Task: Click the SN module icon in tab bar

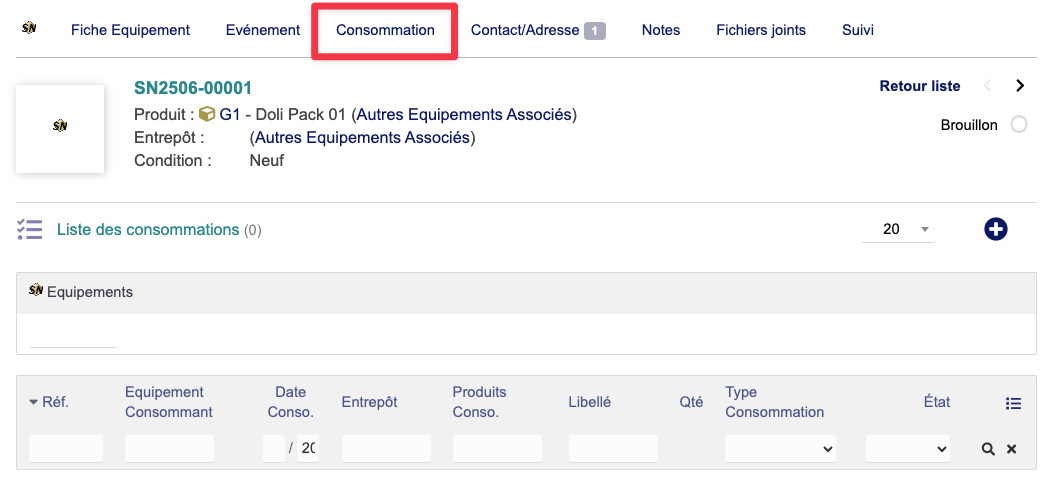Action: pyautogui.click(x=29, y=28)
